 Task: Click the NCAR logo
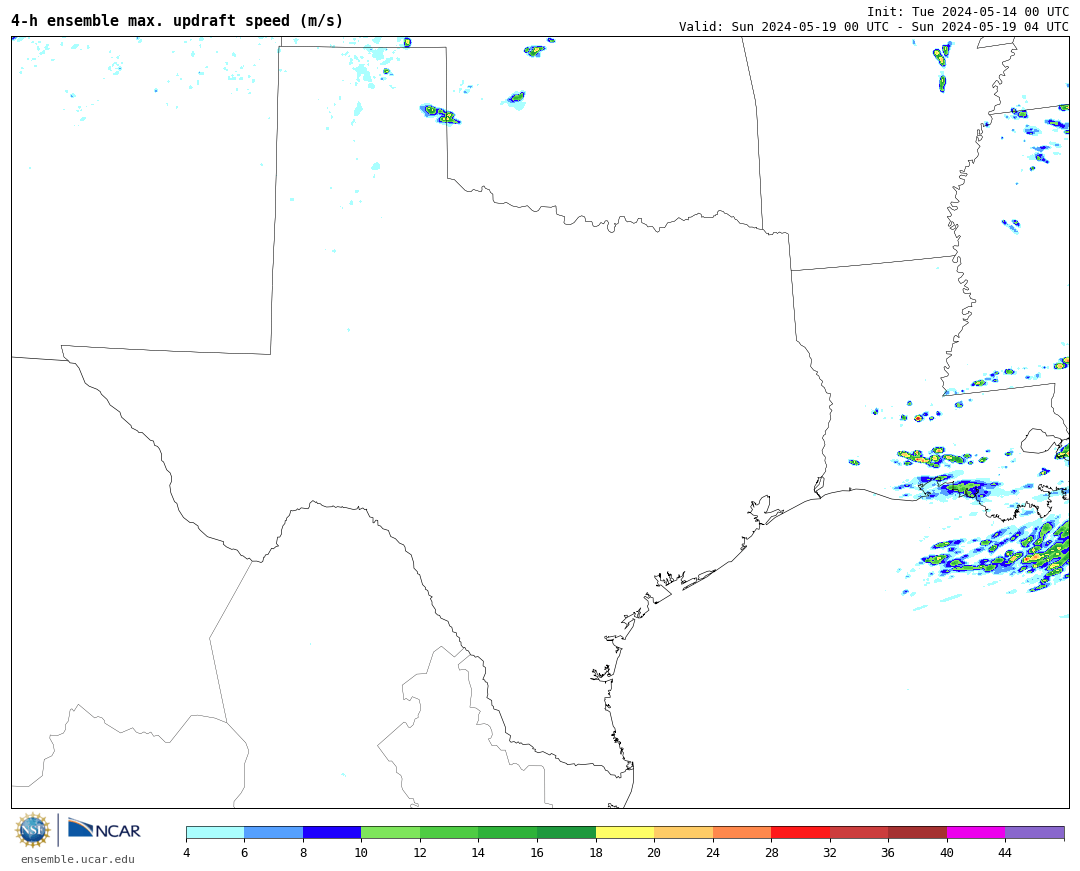(x=105, y=828)
